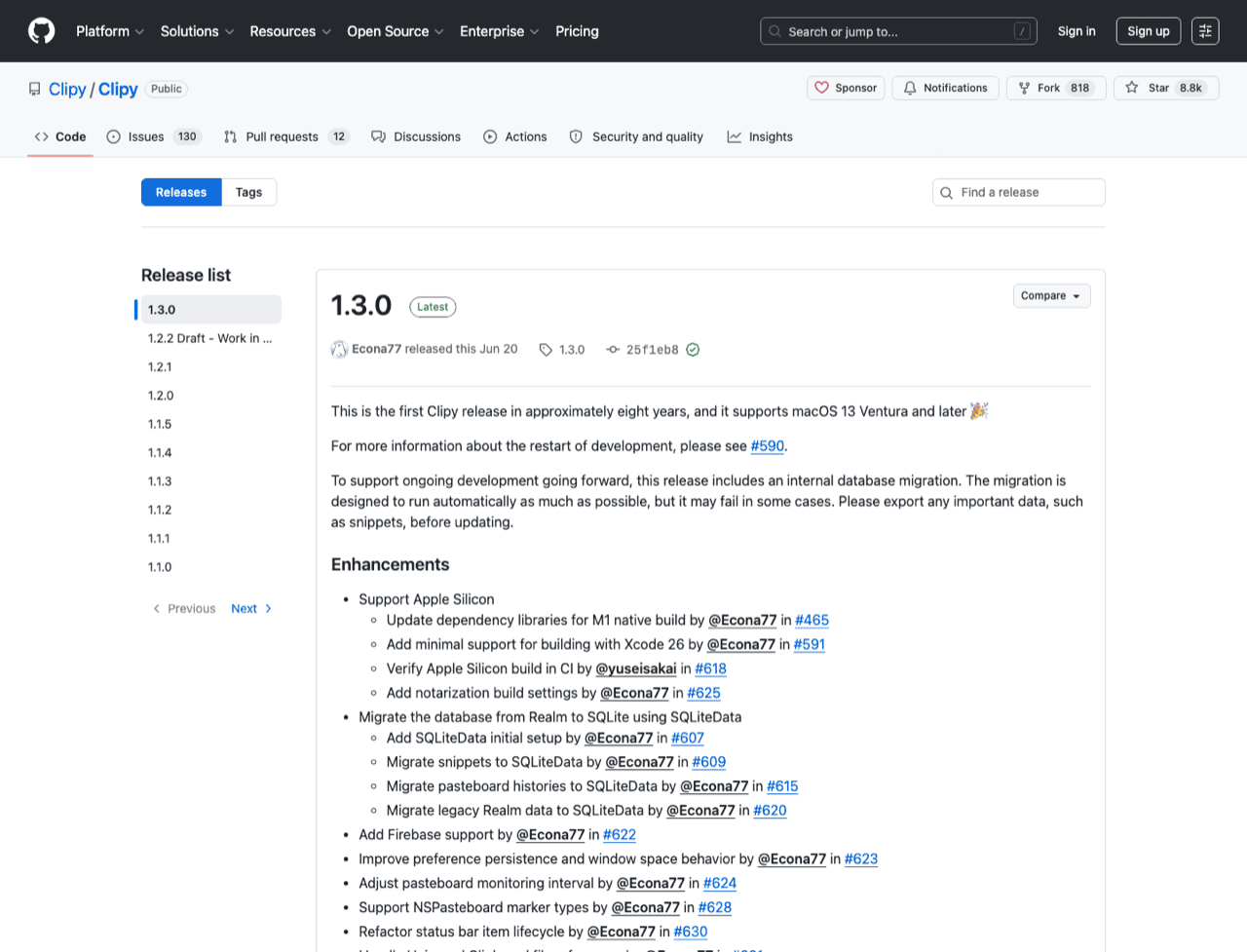The width and height of the screenshot is (1247, 952).
Task: Open the Compare dropdown
Action: (x=1051, y=296)
